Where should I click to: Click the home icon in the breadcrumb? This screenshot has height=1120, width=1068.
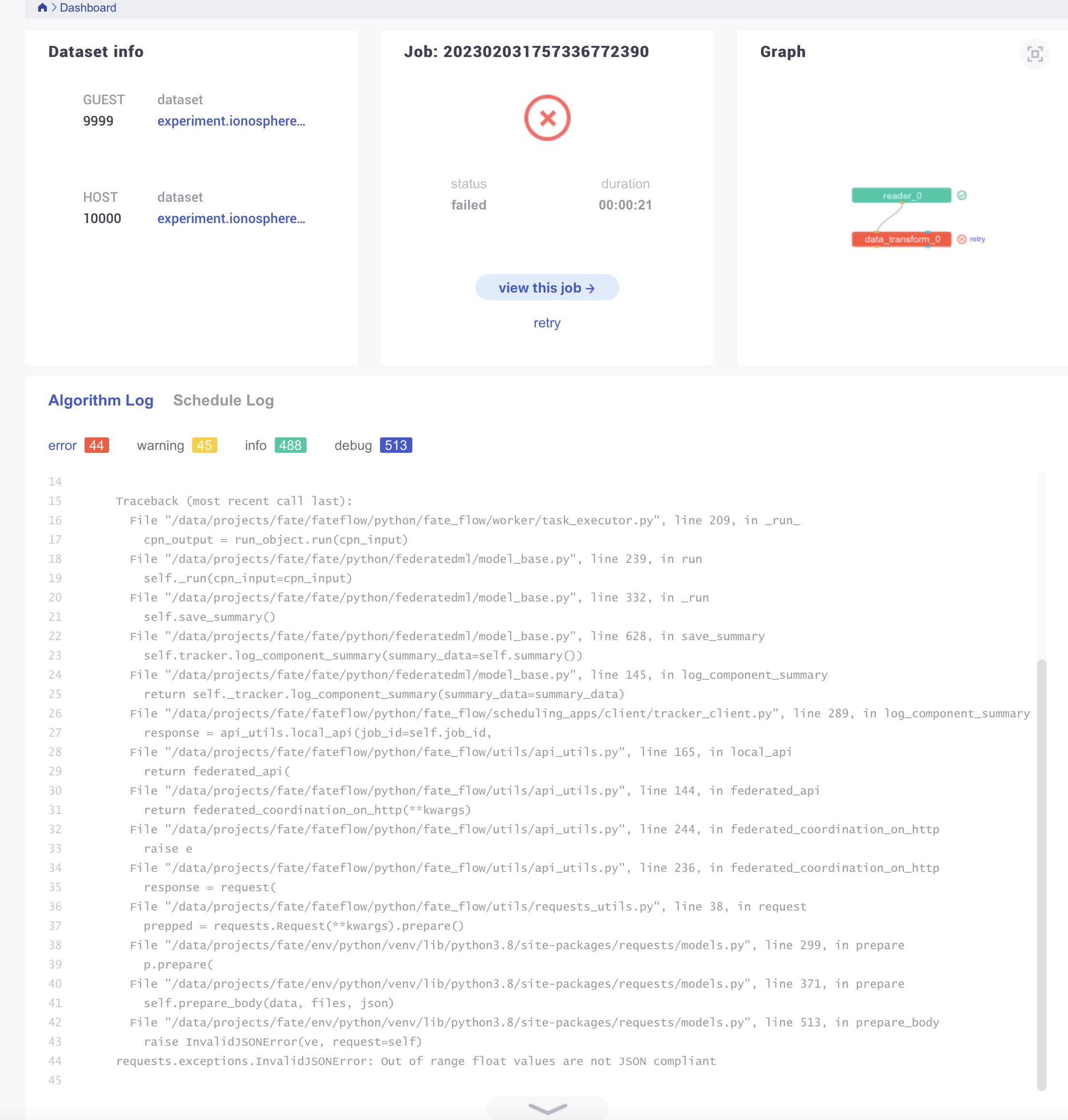click(42, 7)
